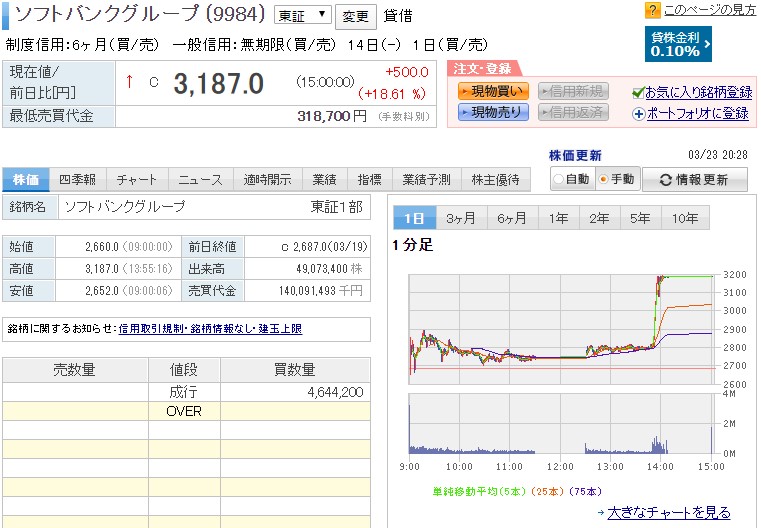Screen dimensions: 761x528
Task: Open ポートフォリオに登録 link
Action: coord(697,114)
